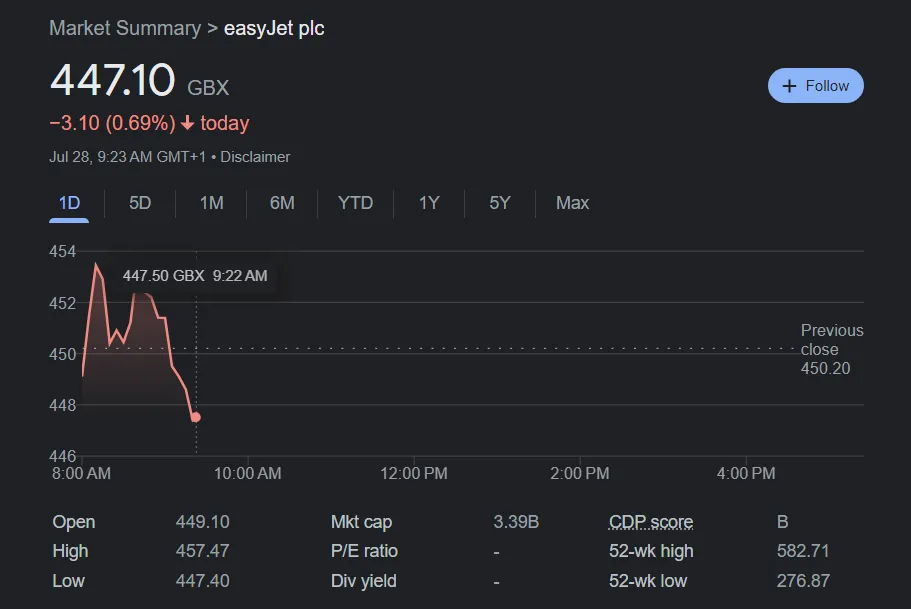Image resolution: width=911 pixels, height=609 pixels.
Task: Select the 6M time range tab
Action: [282, 203]
